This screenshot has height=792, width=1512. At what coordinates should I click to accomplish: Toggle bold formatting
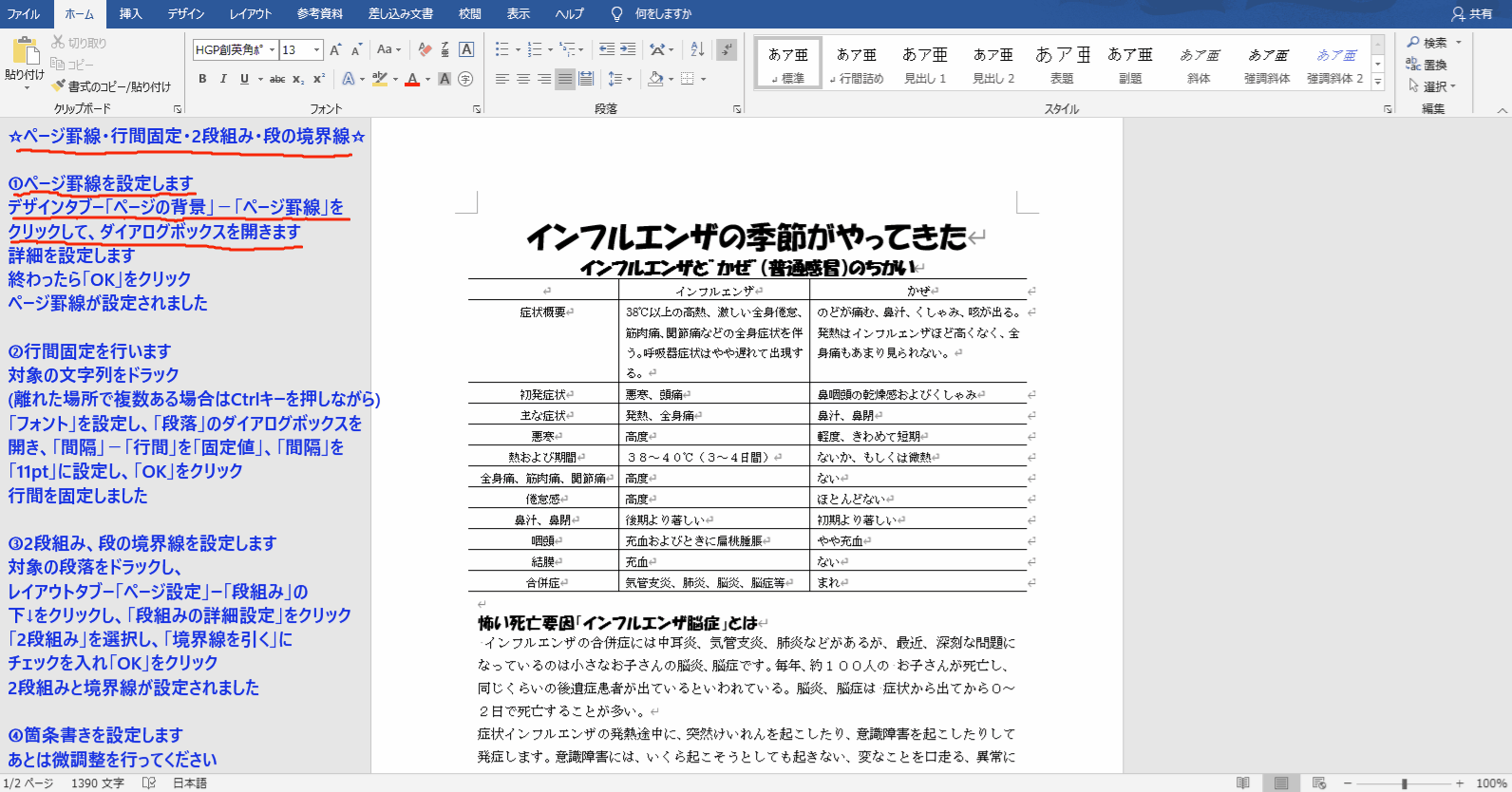pyautogui.click(x=202, y=79)
